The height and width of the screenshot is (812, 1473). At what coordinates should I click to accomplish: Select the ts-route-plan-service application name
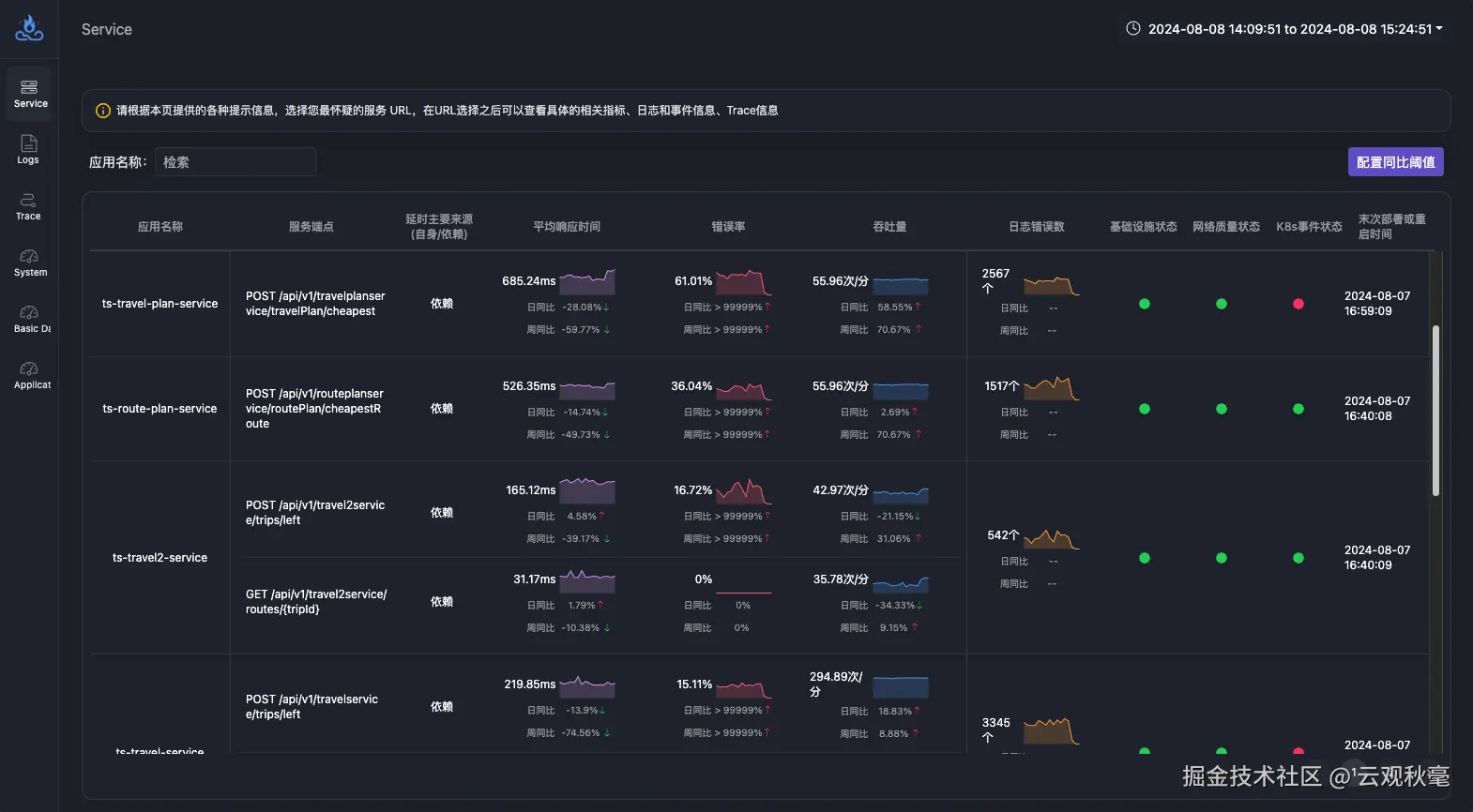159,409
